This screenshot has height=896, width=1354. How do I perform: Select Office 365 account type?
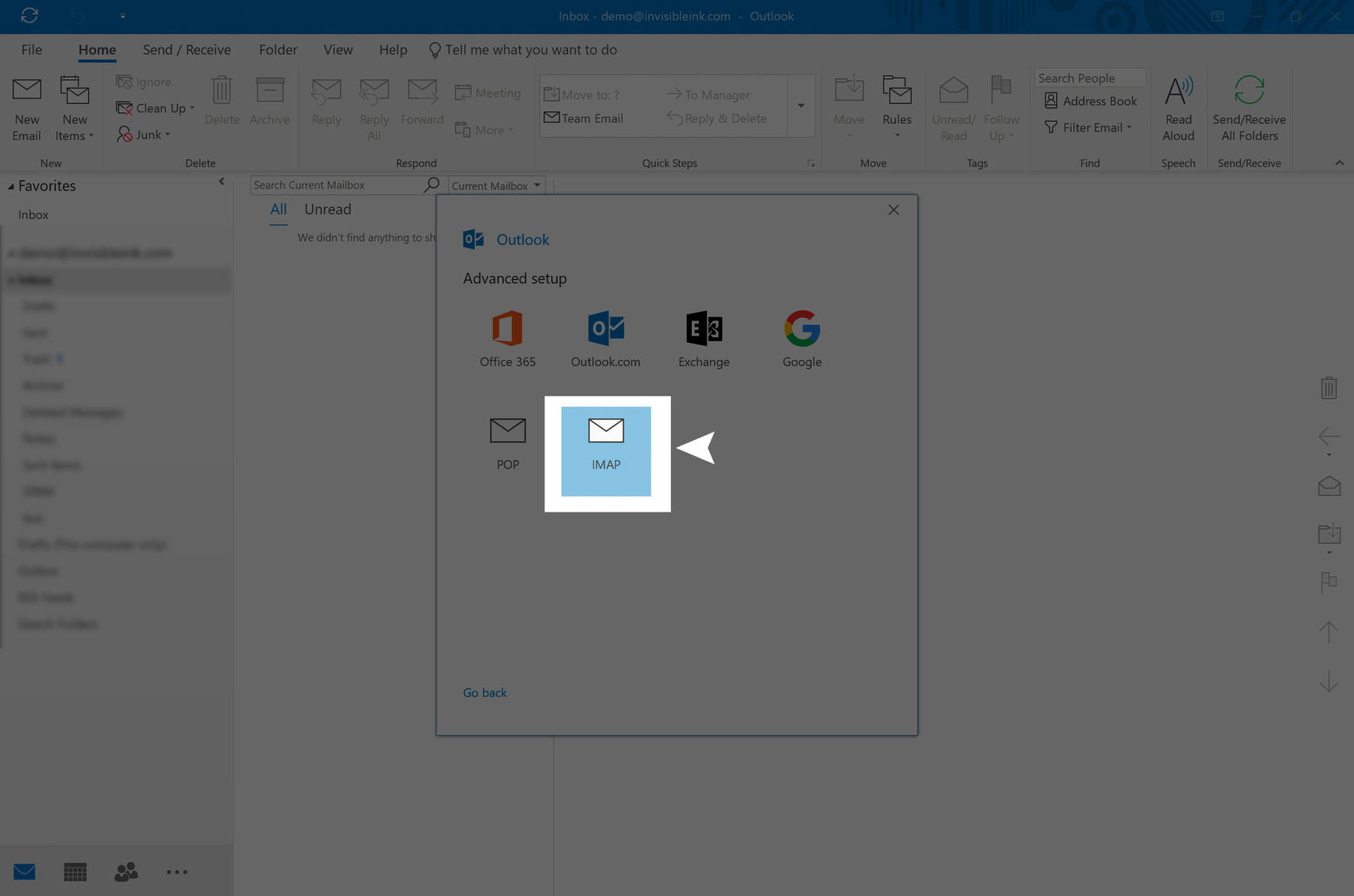(508, 339)
